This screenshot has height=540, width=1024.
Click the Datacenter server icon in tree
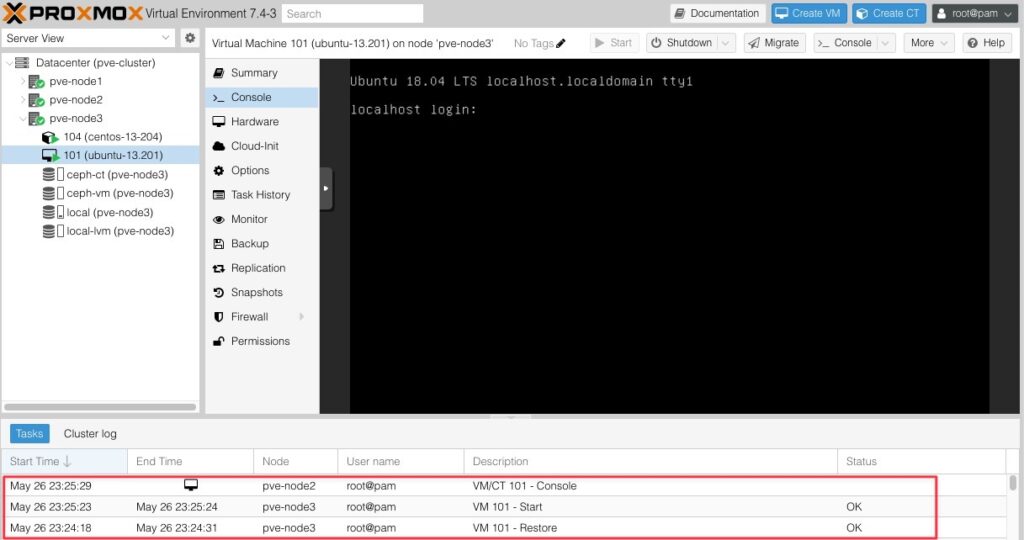tap(22, 63)
